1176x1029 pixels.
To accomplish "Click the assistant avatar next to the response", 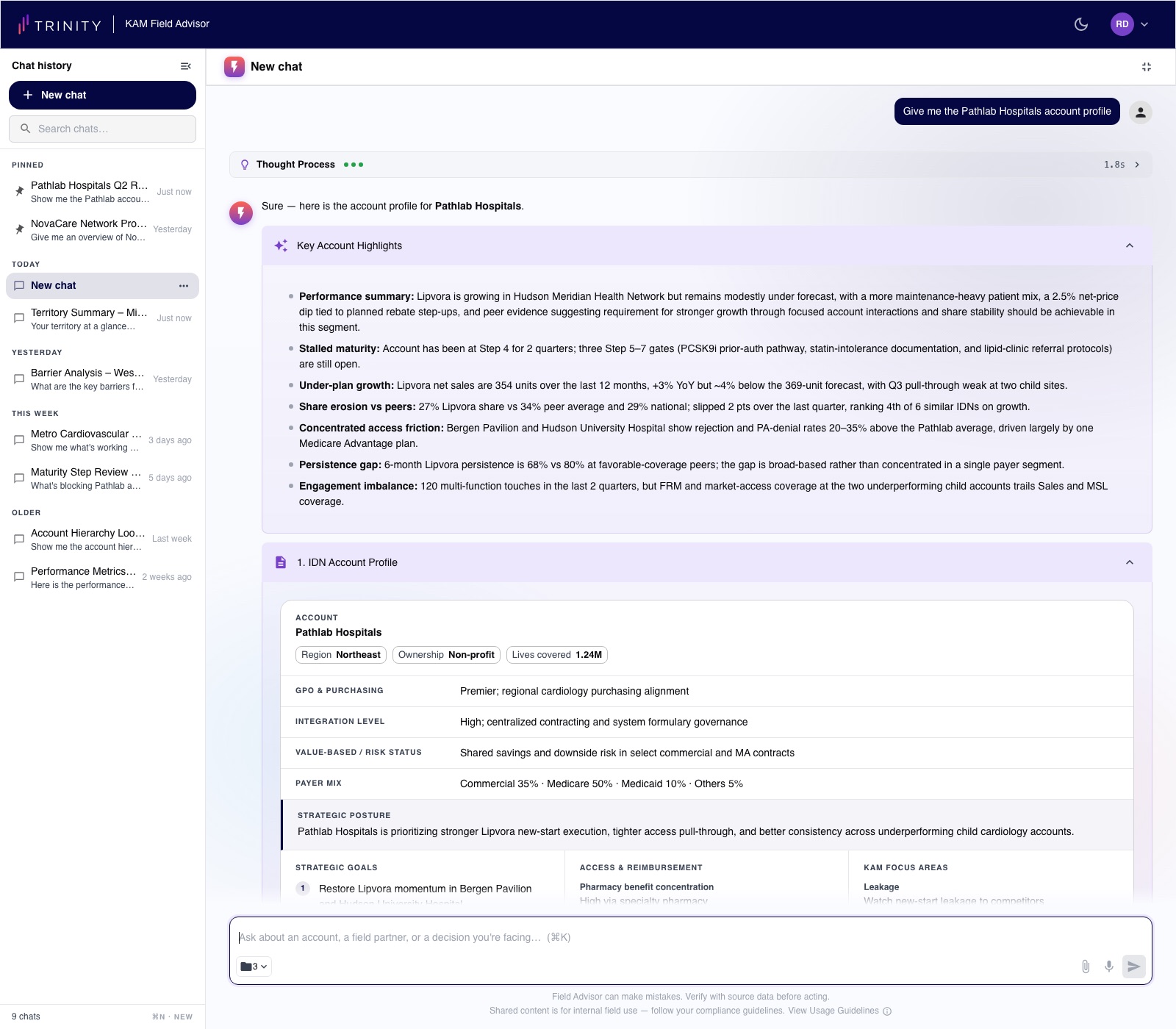I will point(241,213).
